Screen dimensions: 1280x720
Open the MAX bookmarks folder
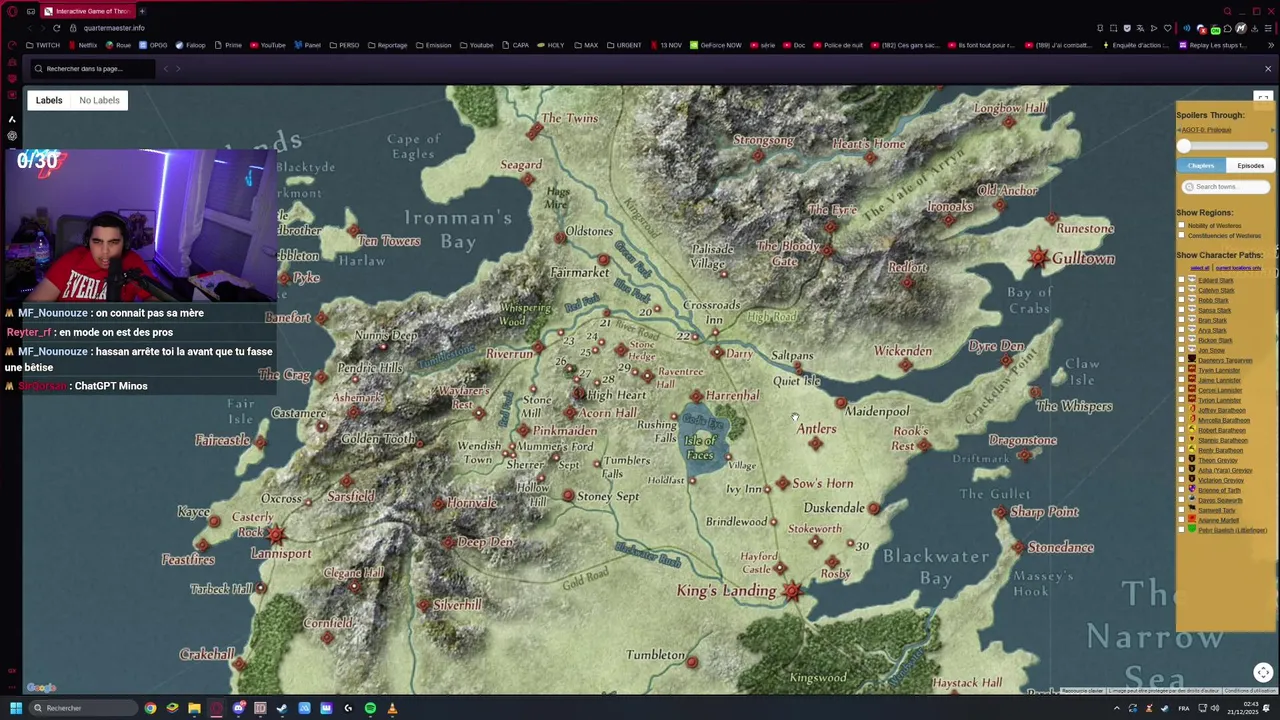click(585, 45)
